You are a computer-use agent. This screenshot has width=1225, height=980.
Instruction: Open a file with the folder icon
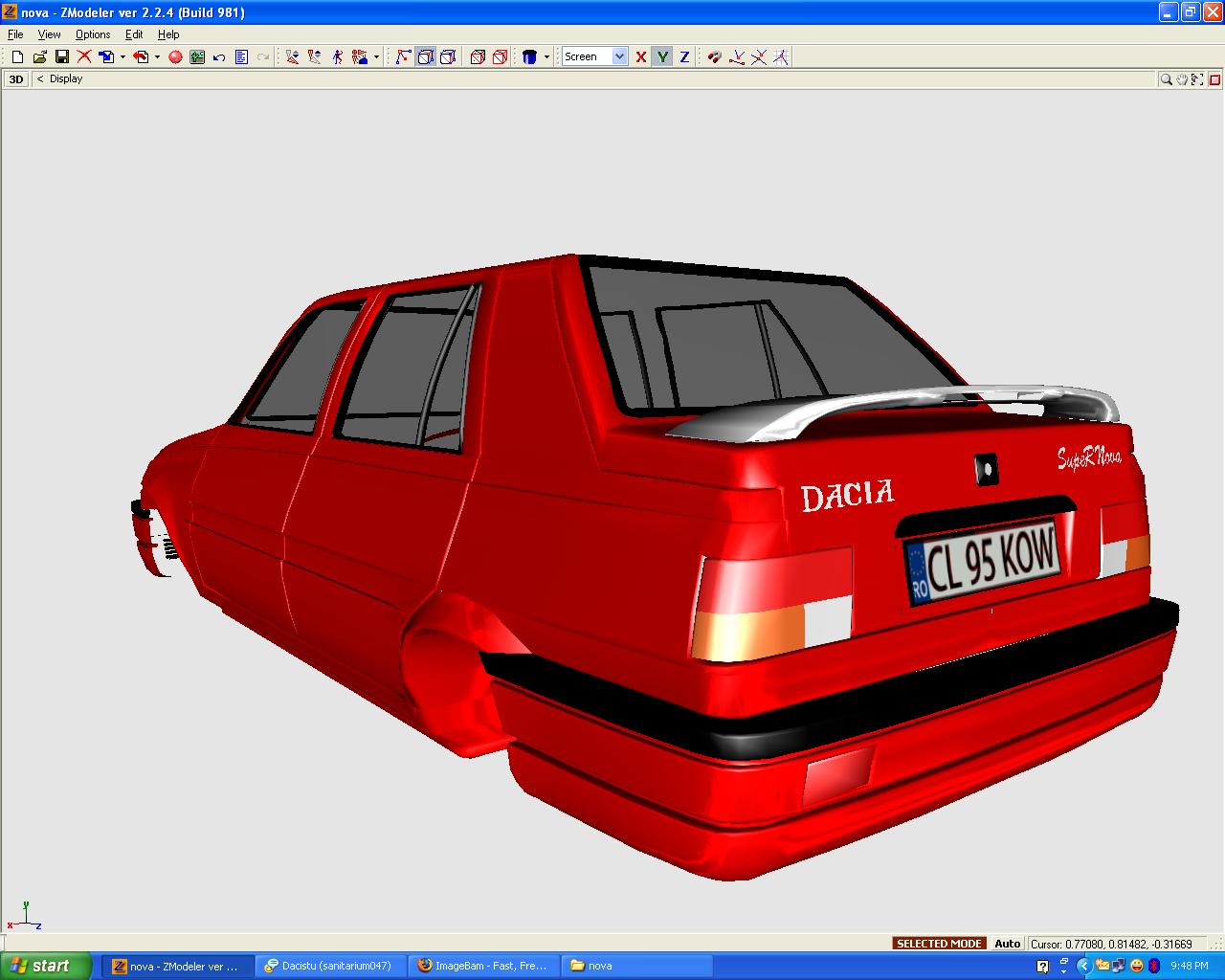click(x=39, y=57)
